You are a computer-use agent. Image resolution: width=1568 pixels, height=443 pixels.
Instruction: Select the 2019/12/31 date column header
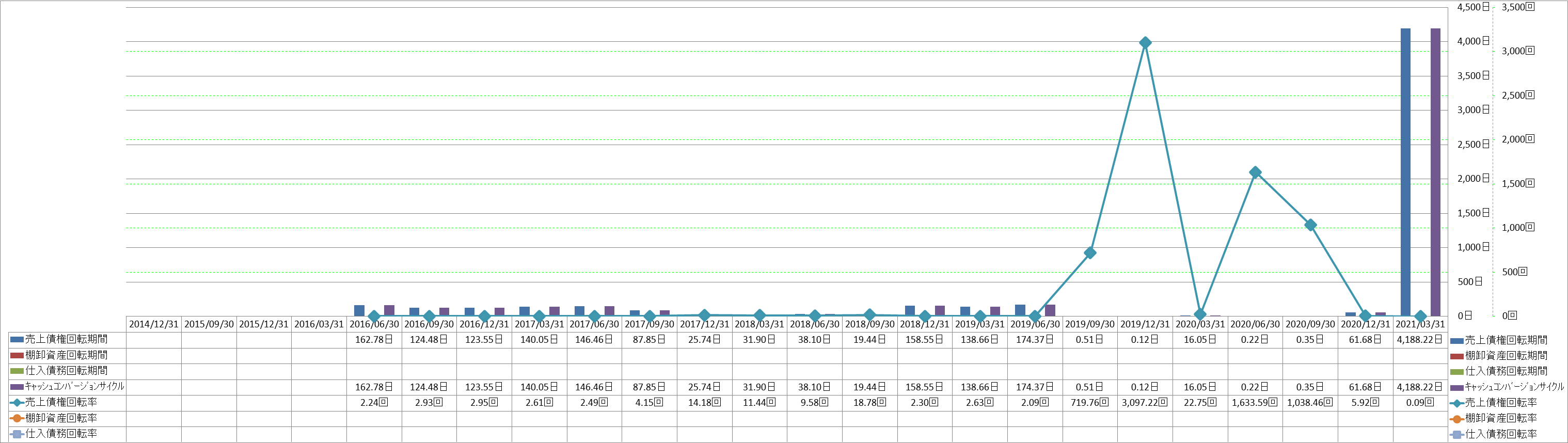point(1145,324)
